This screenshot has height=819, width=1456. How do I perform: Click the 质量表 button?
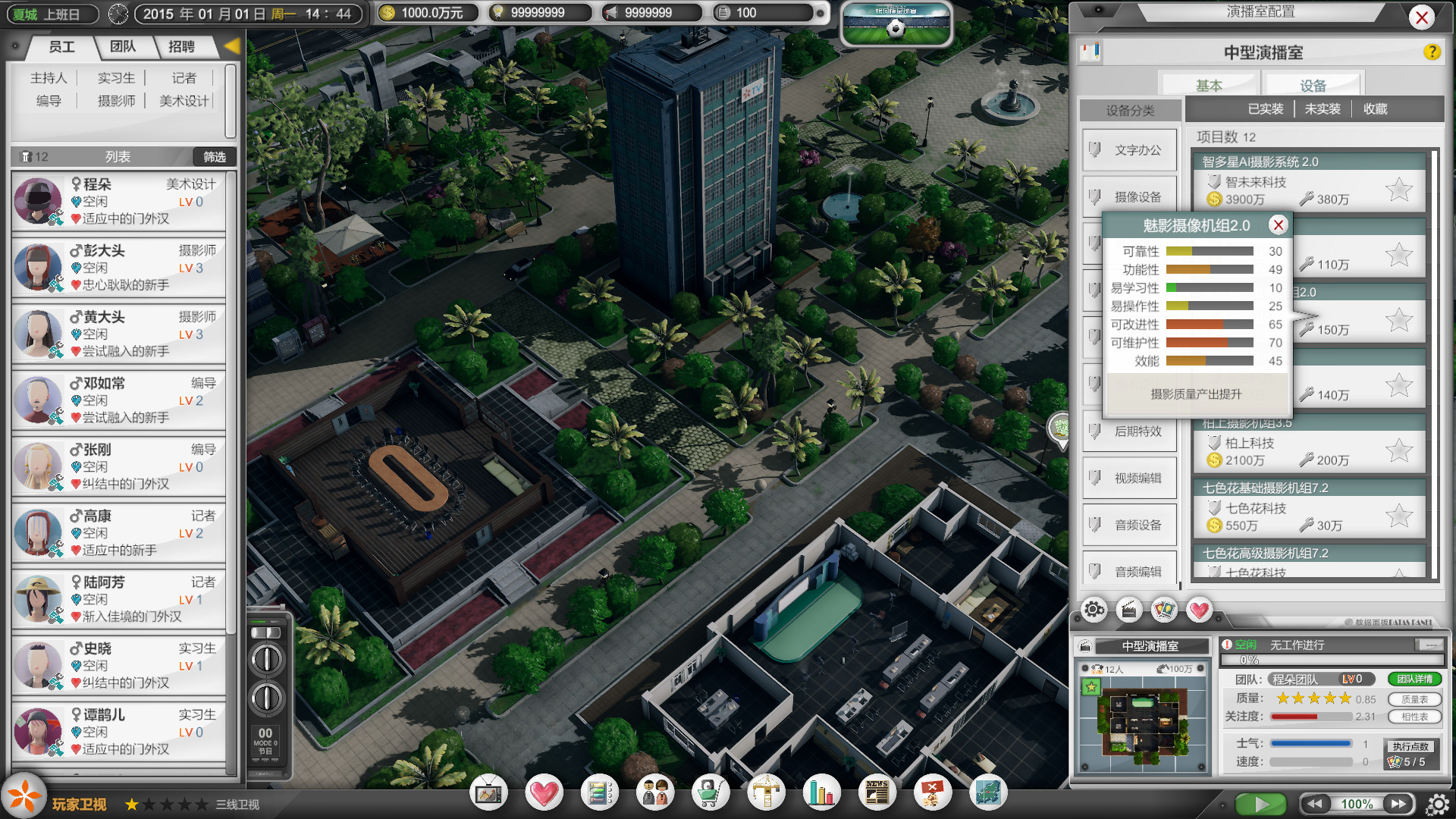tap(1414, 699)
